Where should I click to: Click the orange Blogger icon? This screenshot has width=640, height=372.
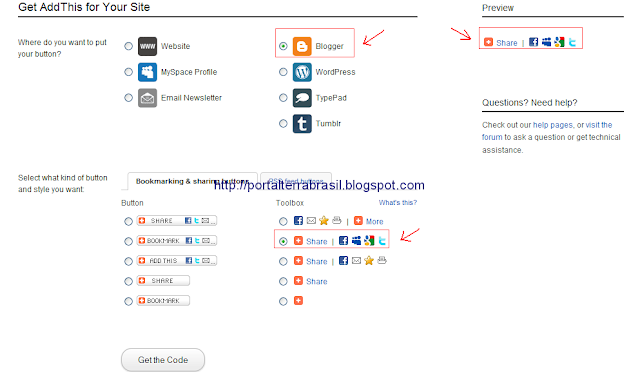[302, 46]
